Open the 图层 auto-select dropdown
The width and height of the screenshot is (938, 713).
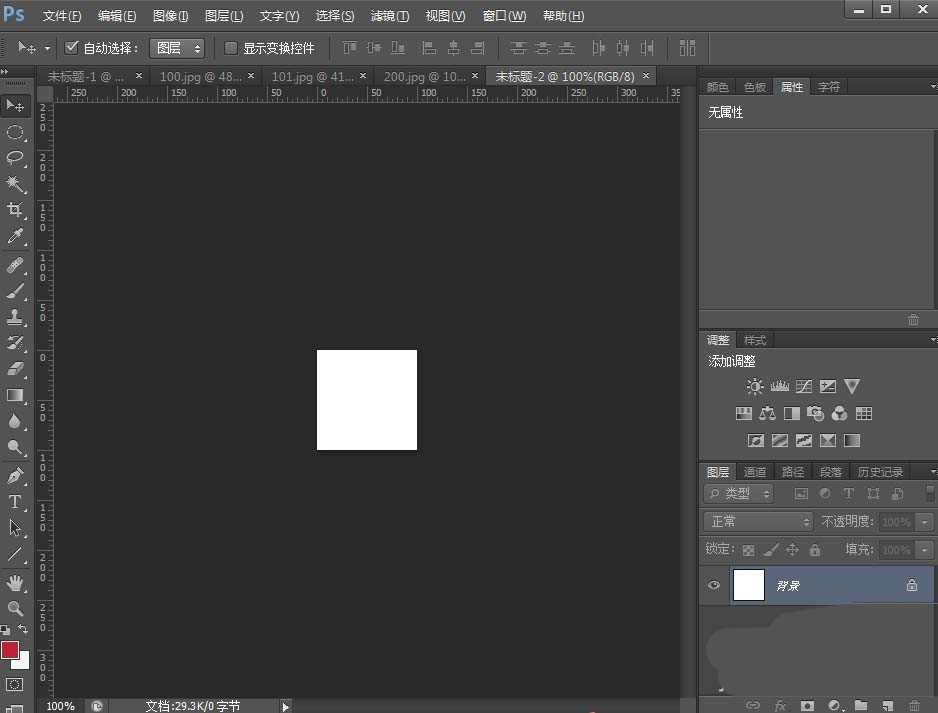(x=177, y=48)
